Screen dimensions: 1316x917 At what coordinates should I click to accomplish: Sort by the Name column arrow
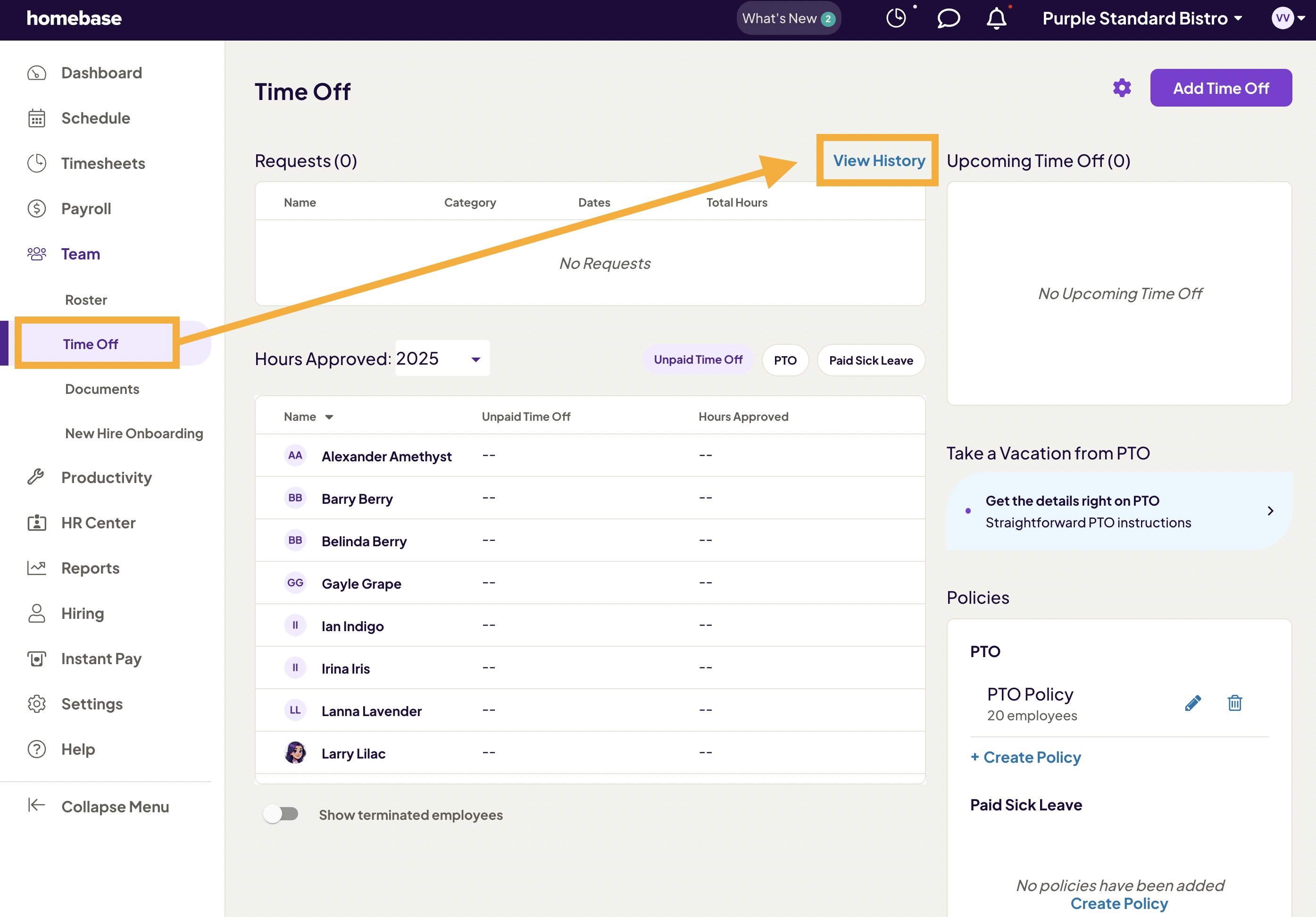click(329, 417)
